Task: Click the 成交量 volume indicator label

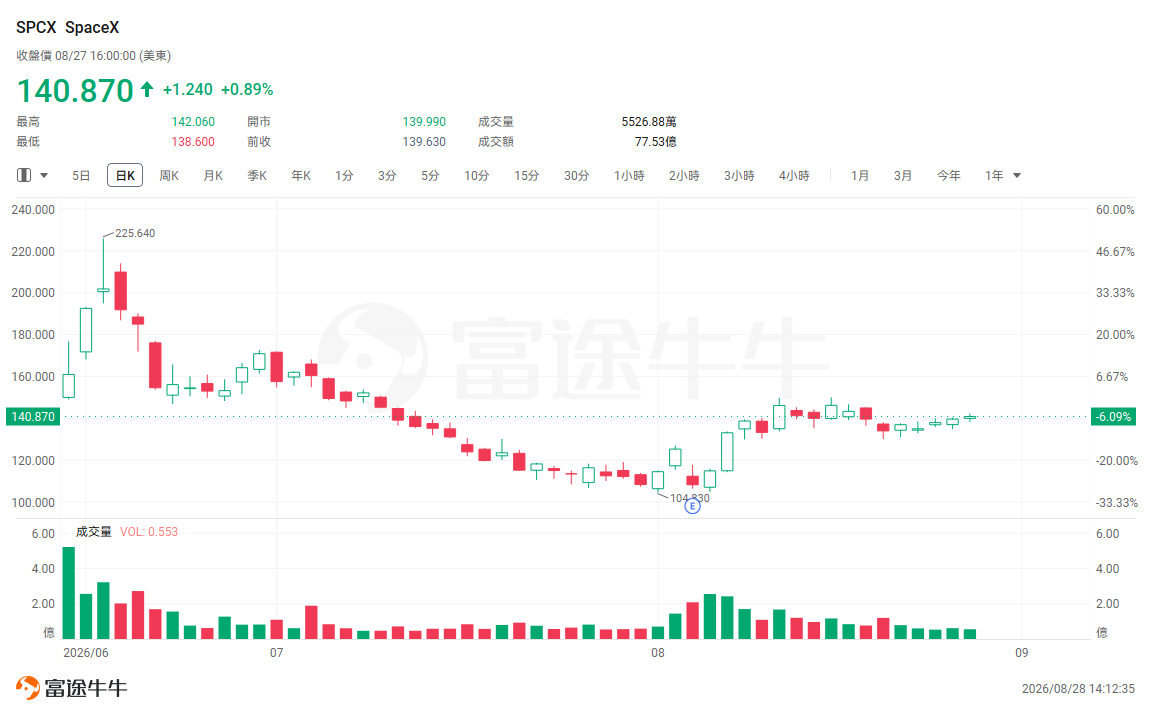Action: click(x=93, y=531)
